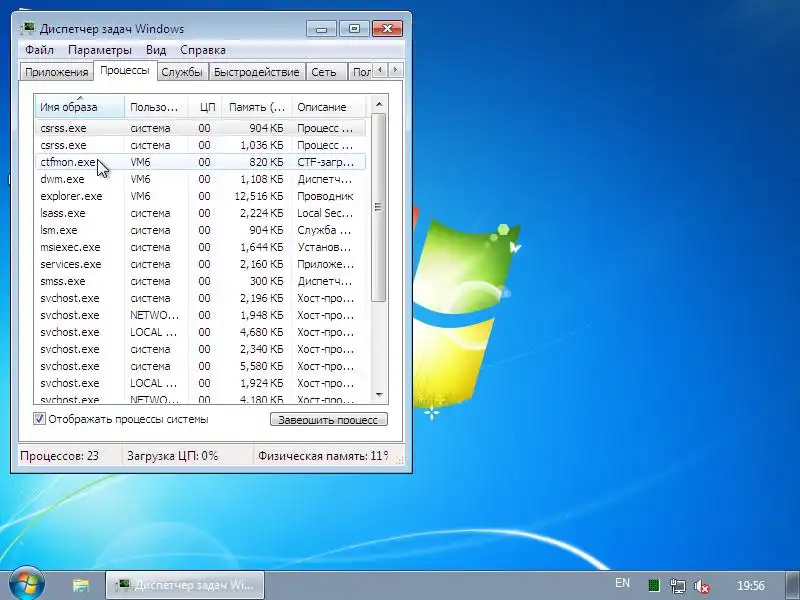This screenshot has height=600, width=800.
Task: Select the services.exe process
Action: (x=200, y=264)
